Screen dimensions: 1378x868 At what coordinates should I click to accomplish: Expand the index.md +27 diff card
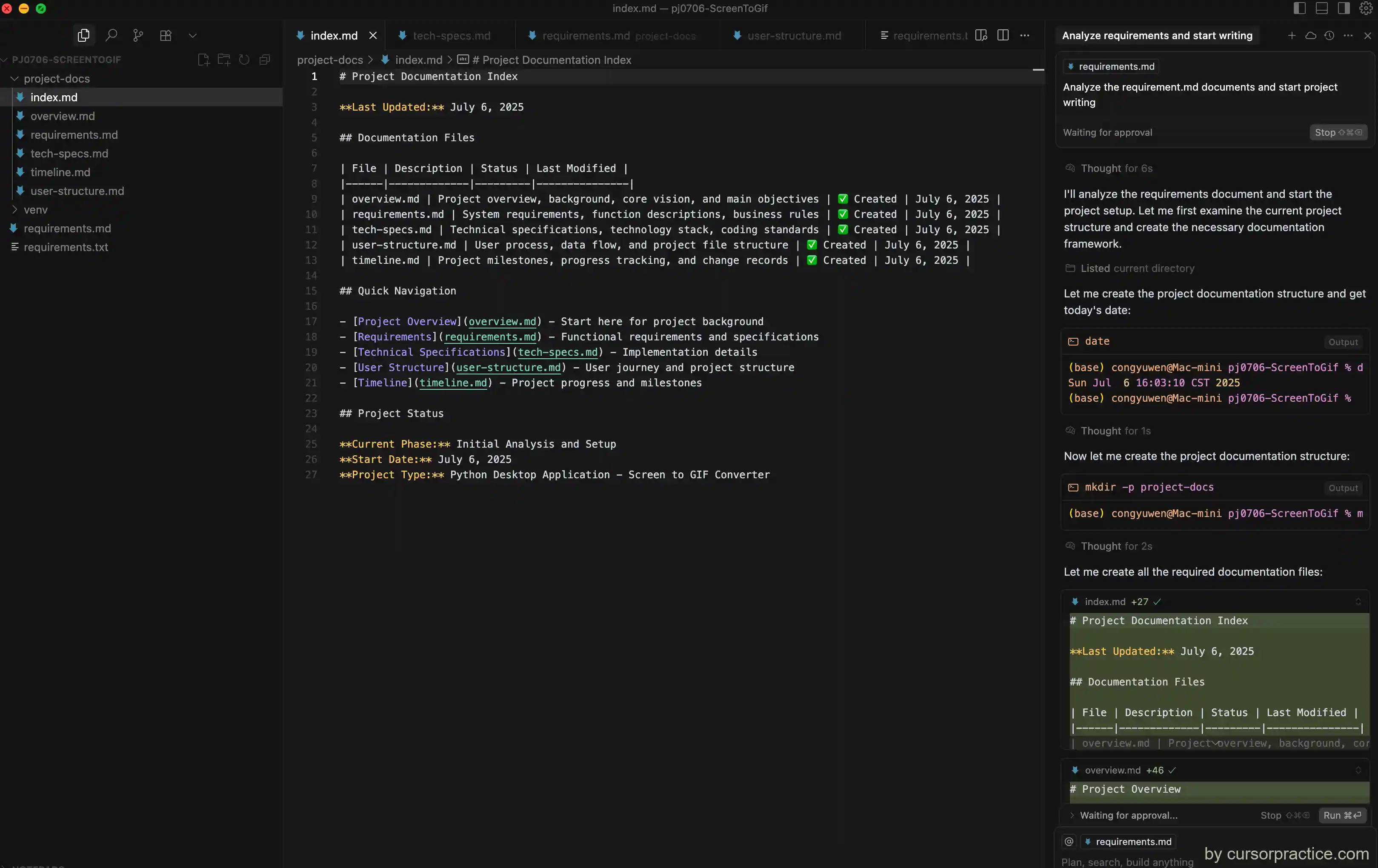(x=1358, y=601)
